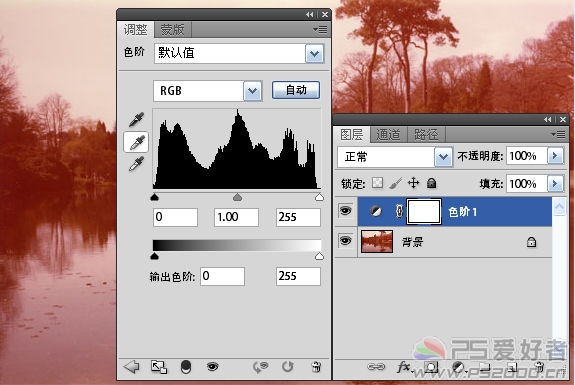This screenshot has width=575, height=385.
Task: Select the 背景 layer thumbnail
Action: [x=377, y=241]
